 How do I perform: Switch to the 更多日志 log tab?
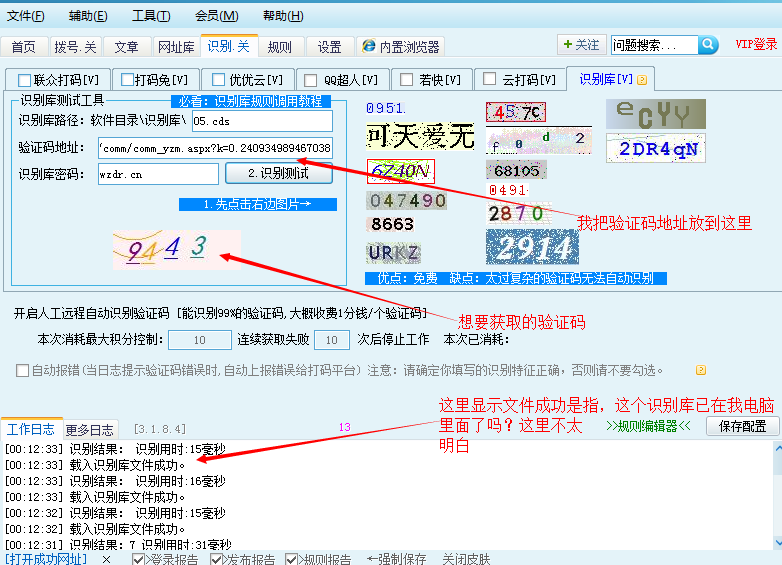click(x=90, y=429)
